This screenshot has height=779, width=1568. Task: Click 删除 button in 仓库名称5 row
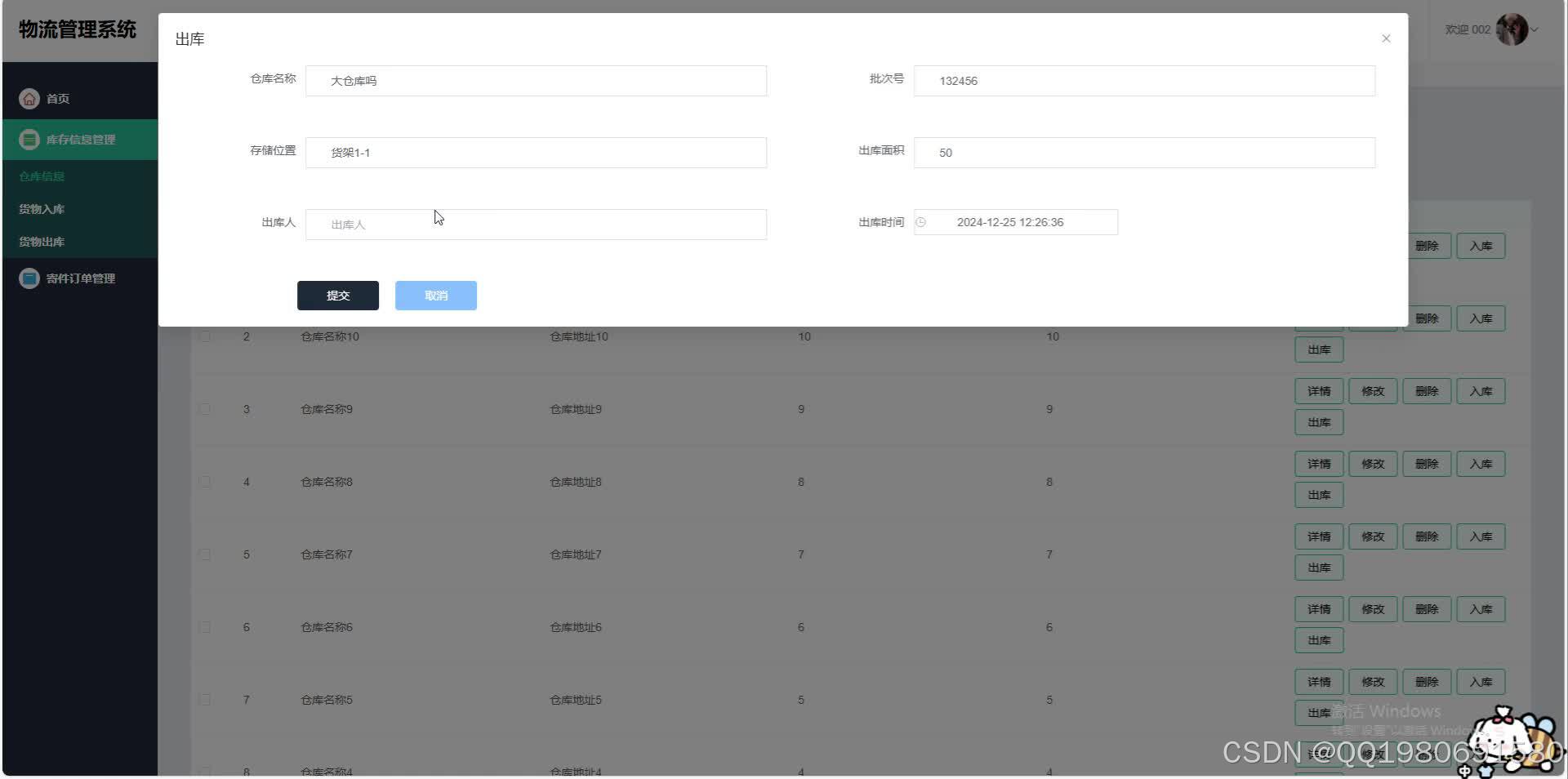(x=1427, y=682)
